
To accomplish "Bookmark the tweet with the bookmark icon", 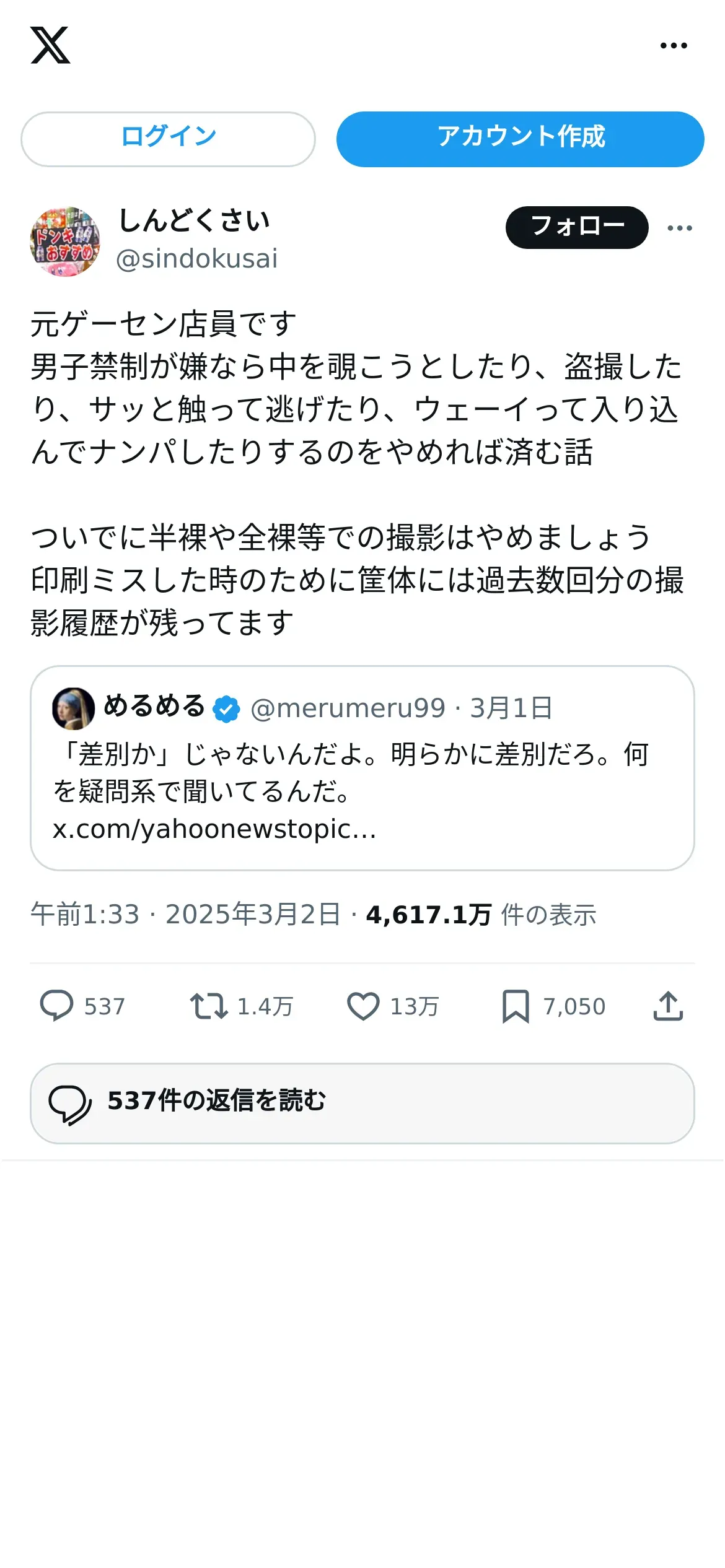I will pos(516,1006).
